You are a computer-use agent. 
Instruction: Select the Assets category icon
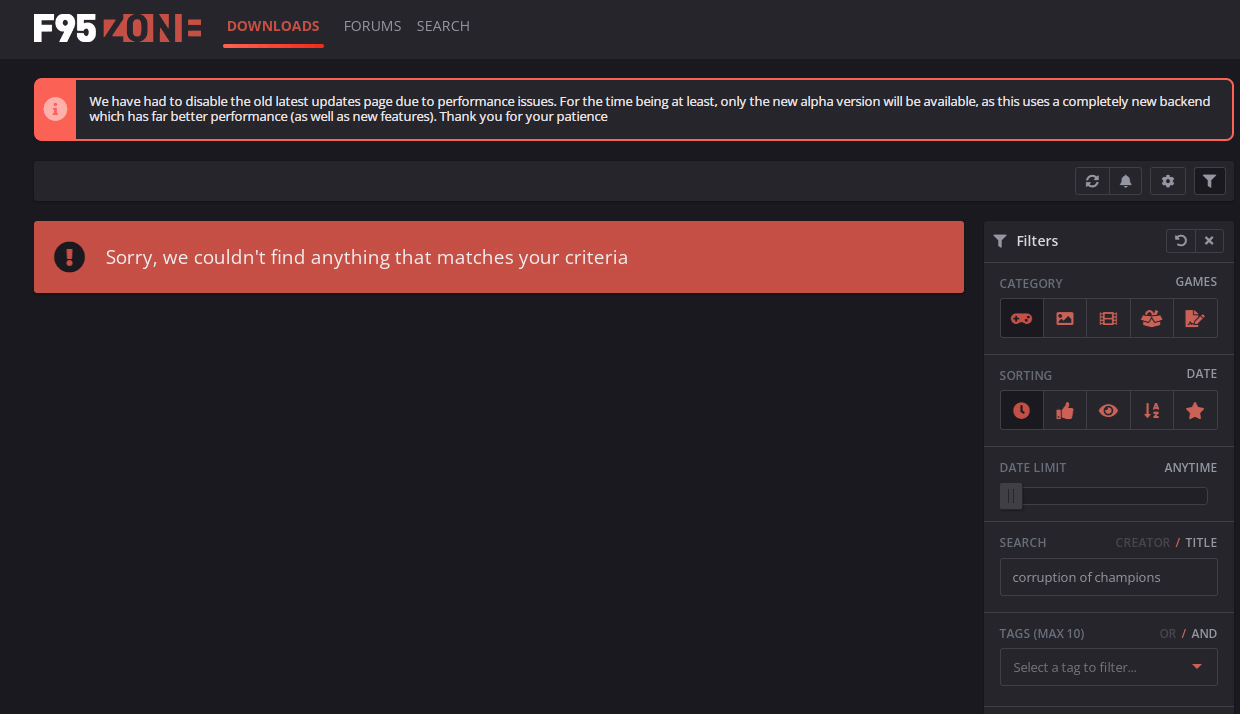point(1152,318)
